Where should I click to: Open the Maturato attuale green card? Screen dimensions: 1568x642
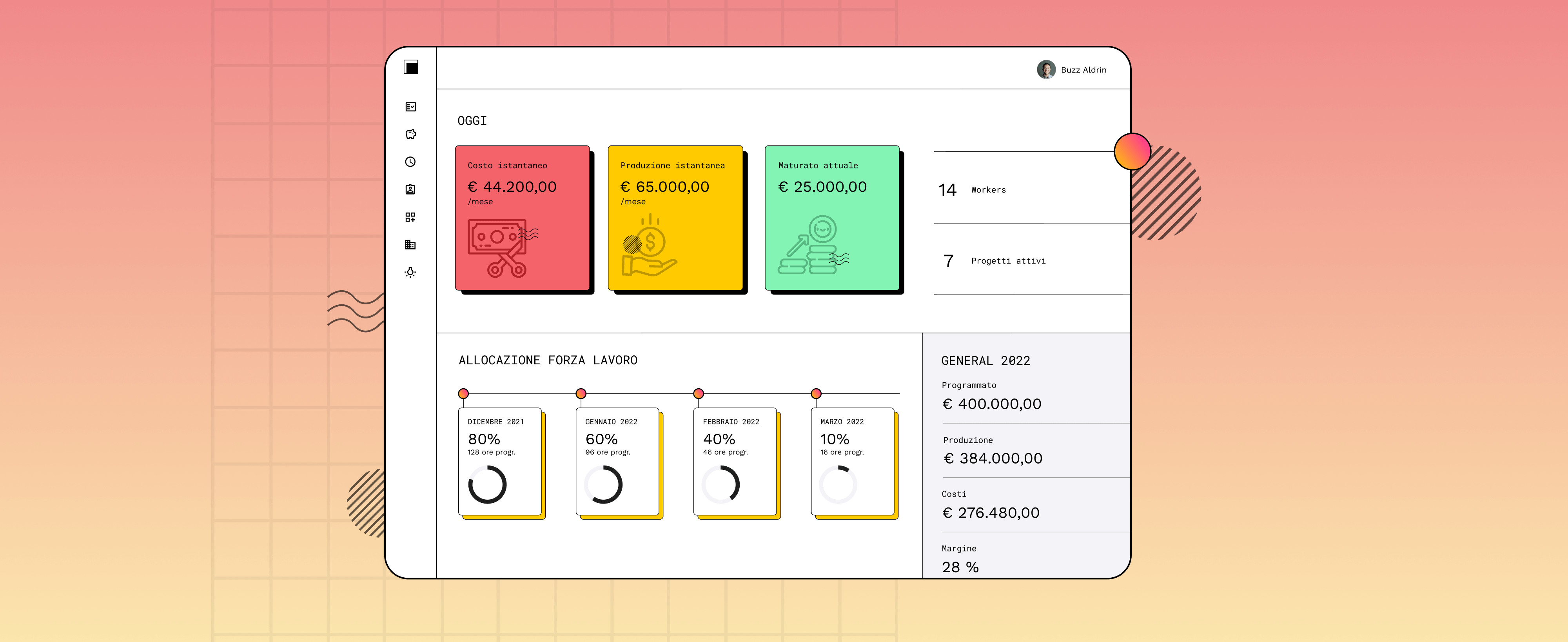coord(831,217)
